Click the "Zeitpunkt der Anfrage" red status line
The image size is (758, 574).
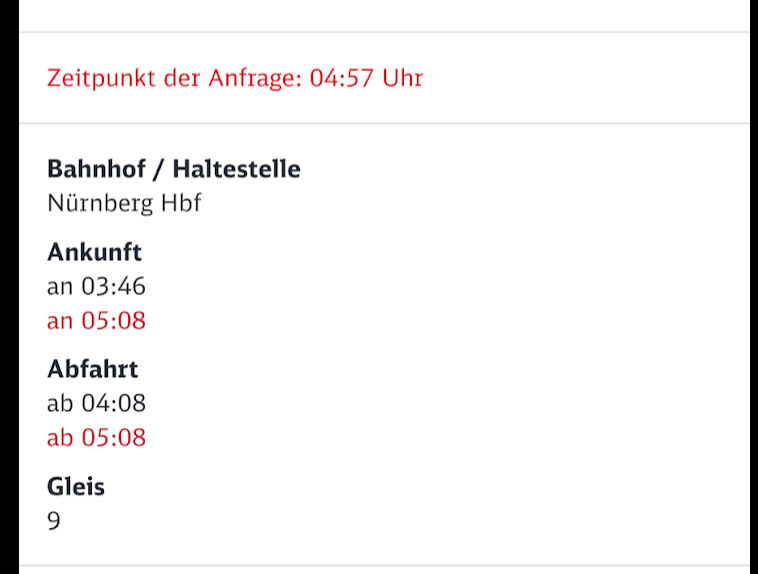[234, 78]
